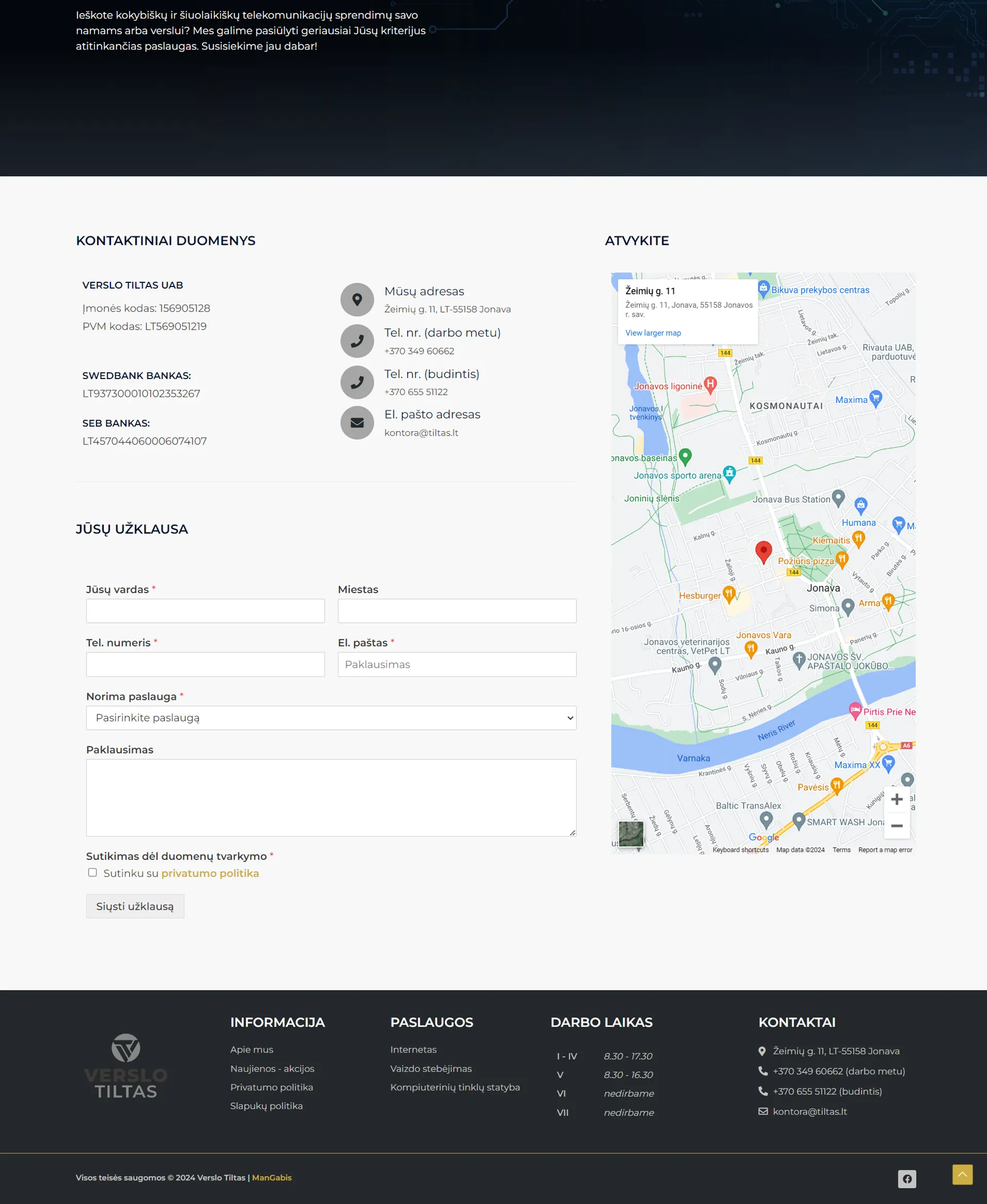The image size is (987, 1204).
Task: Switch map to satellite view thumbnail
Action: pos(631,834)
